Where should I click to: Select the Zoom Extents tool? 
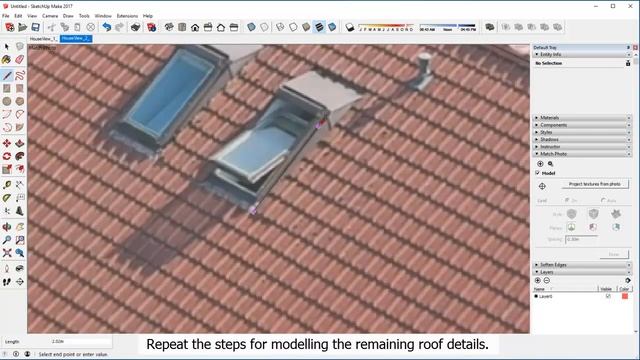(x=7, y=253)
